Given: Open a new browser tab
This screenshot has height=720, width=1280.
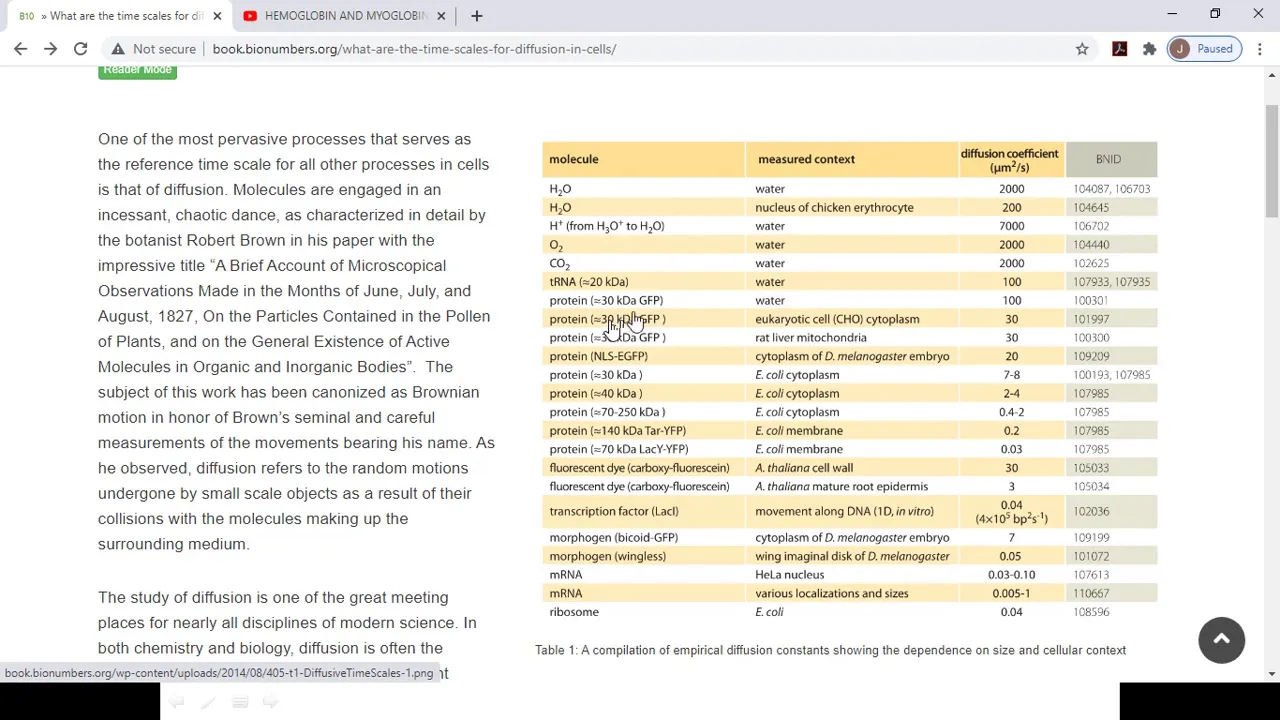Looking at the screenshot, I should point(476,16).
